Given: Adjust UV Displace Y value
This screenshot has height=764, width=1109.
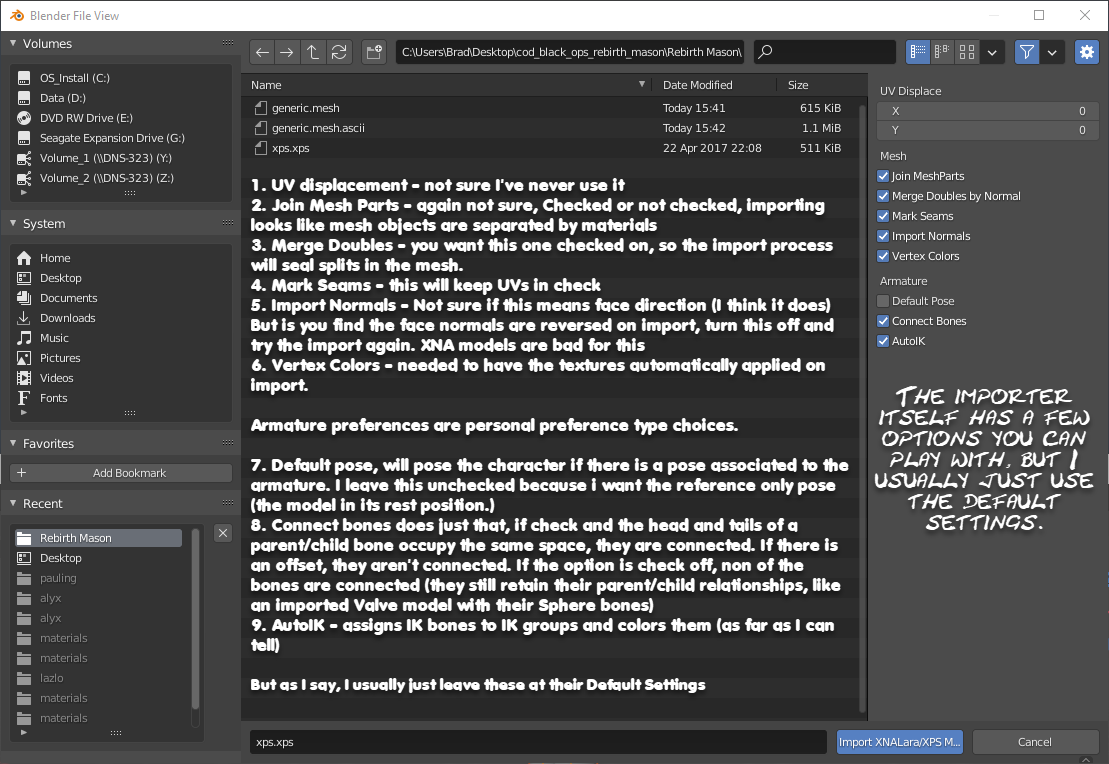Looking at the screenshot, I should click(x=987, y=130).
